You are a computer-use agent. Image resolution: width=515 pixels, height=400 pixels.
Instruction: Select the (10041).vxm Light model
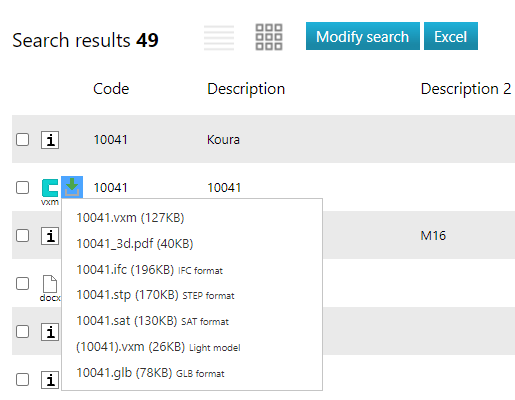[158, 347]
